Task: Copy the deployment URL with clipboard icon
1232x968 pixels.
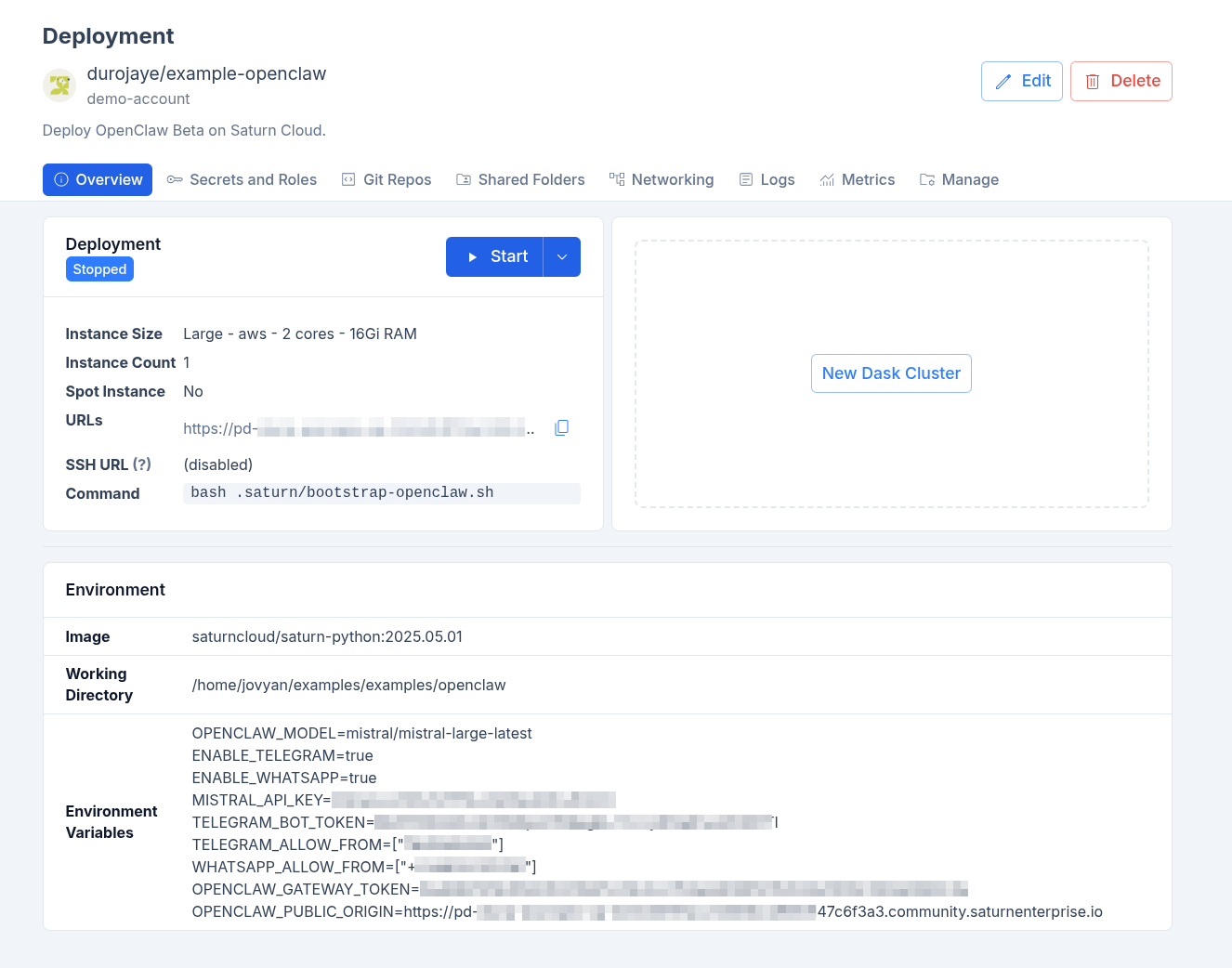Action: pos(561,427)
